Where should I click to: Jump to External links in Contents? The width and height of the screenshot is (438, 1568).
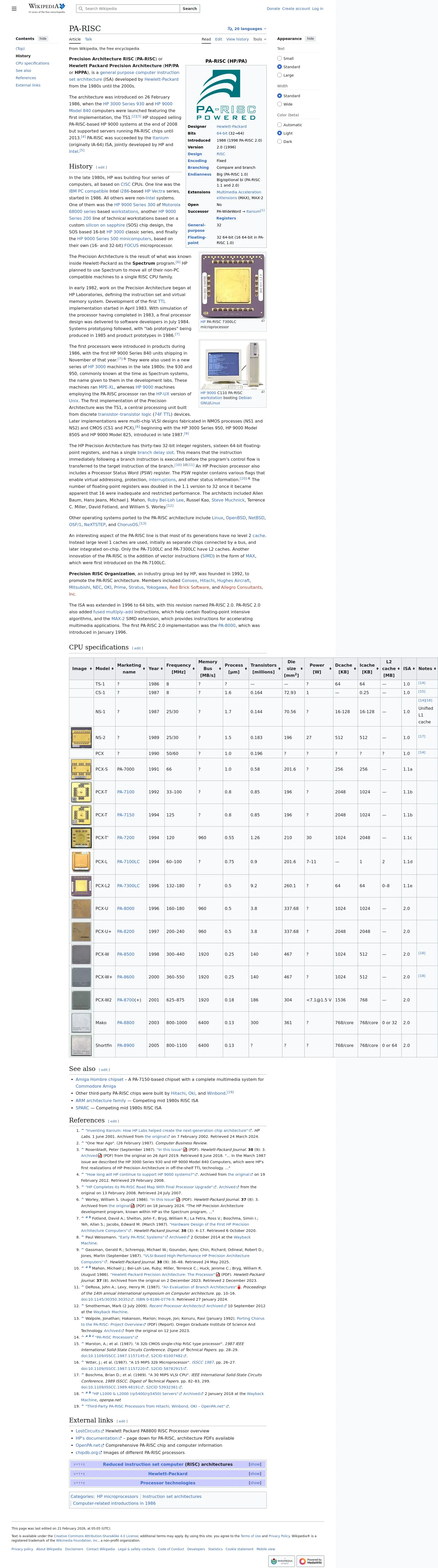pos(28,85)
